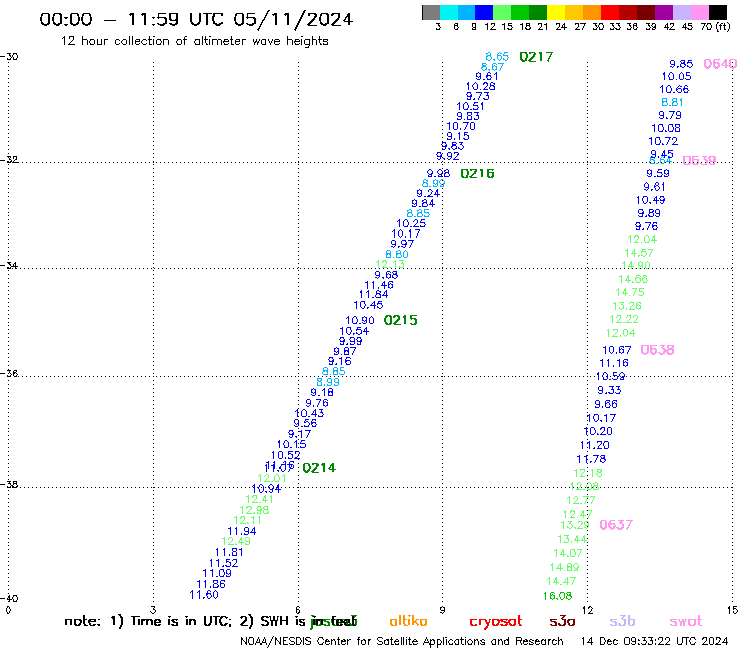
Task: Click the wave height value 10.67
Action: (x=617, y=350)
